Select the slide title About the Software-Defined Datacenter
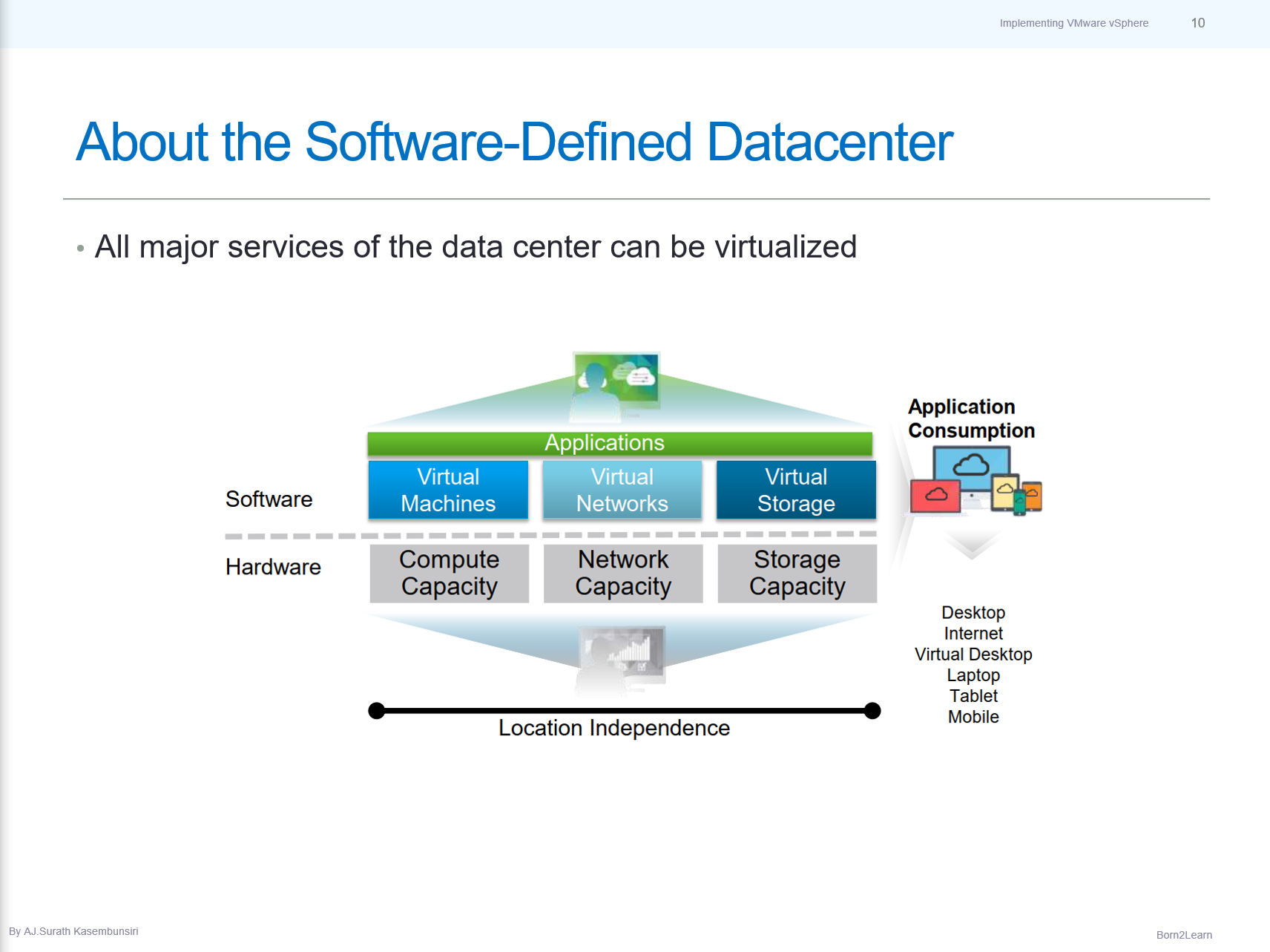This screenshot has width=1270, height=952. point(515,142)
